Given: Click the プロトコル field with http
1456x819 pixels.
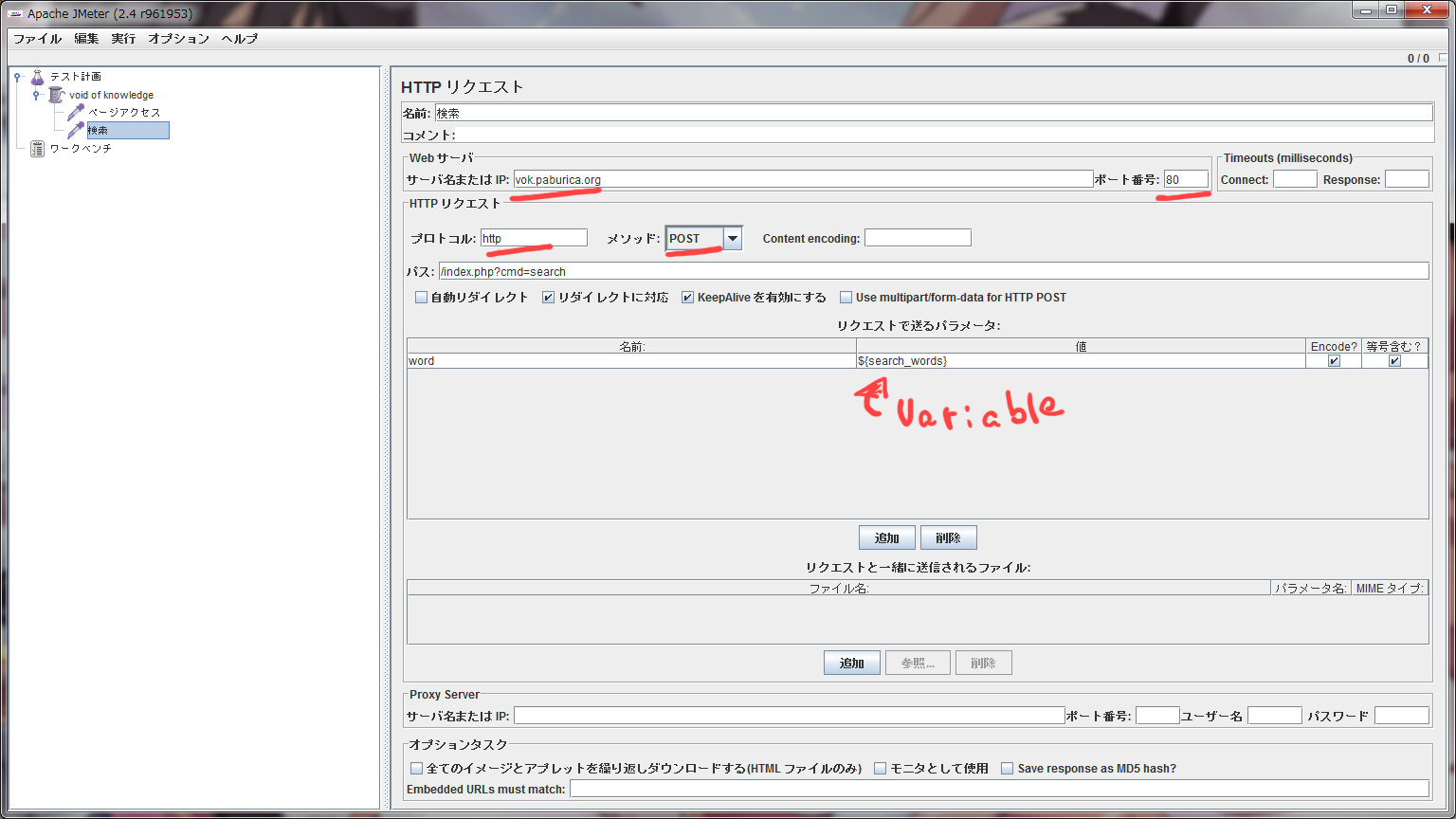Looking at the screenshot, I should (534, 238).
